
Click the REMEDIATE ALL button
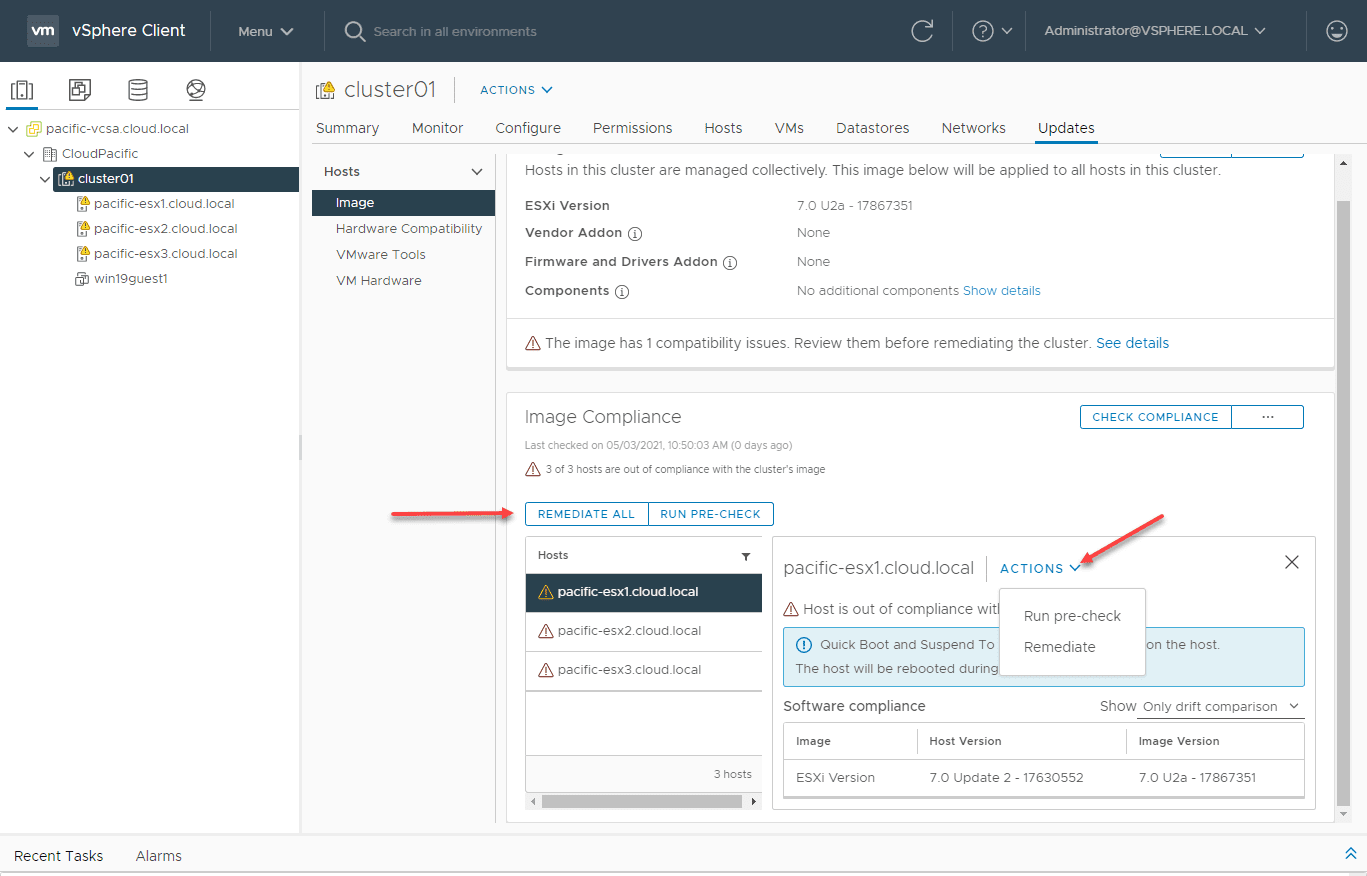click(586, 514)
